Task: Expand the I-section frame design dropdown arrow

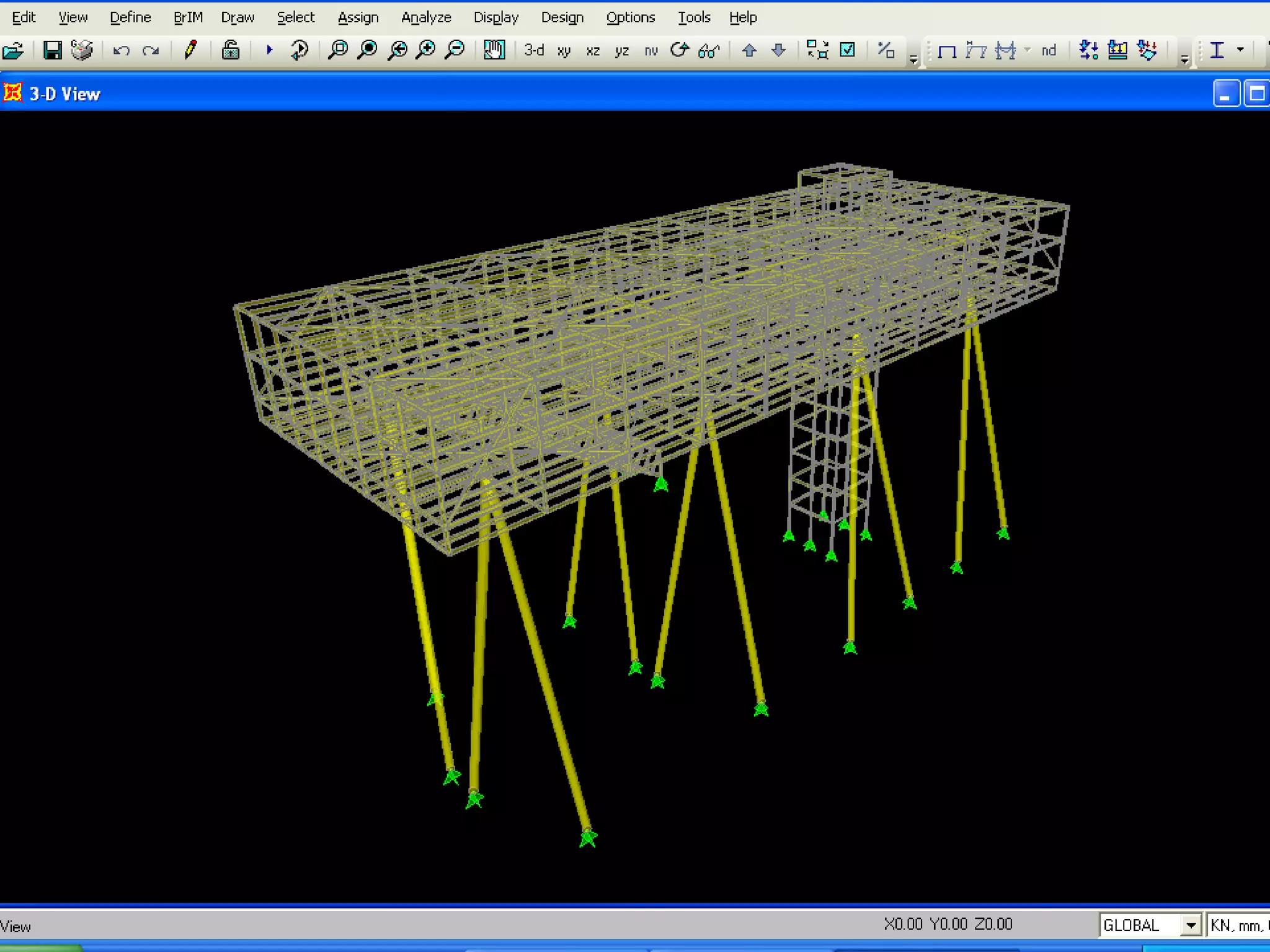Action: click(x=1240, y=50)
